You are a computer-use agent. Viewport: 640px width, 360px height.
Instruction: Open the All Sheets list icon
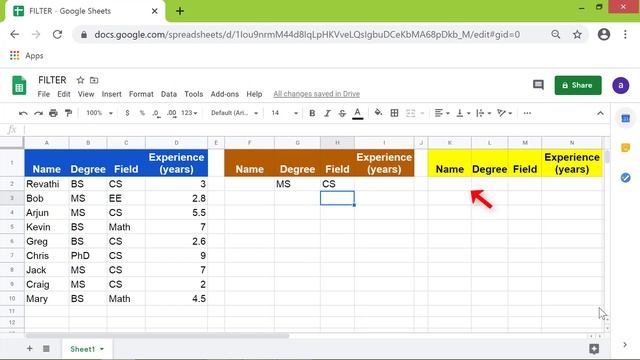pos(46,349)
